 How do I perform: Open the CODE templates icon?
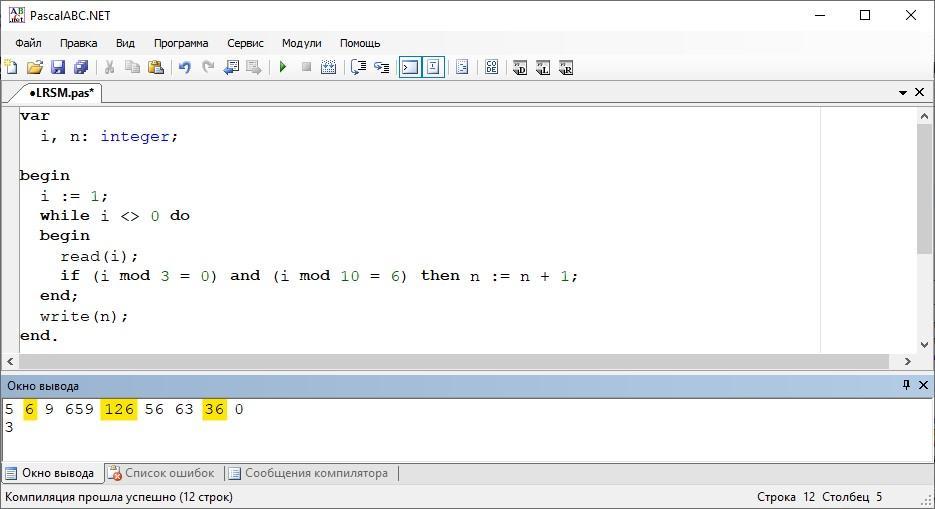pos(491,67)
